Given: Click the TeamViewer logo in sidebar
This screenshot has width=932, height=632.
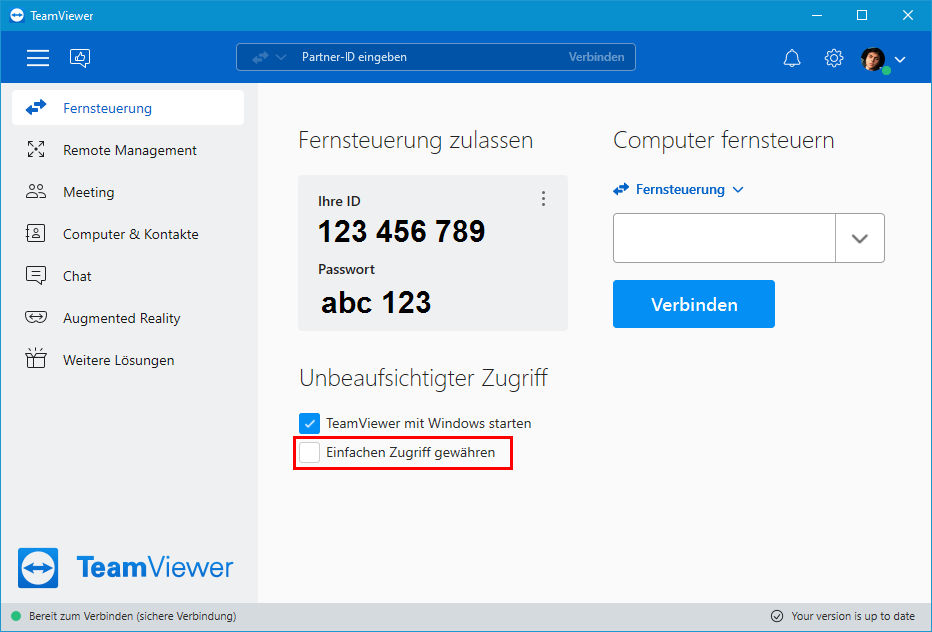Looking at the screenshot, I should click(x=125, y=567).
